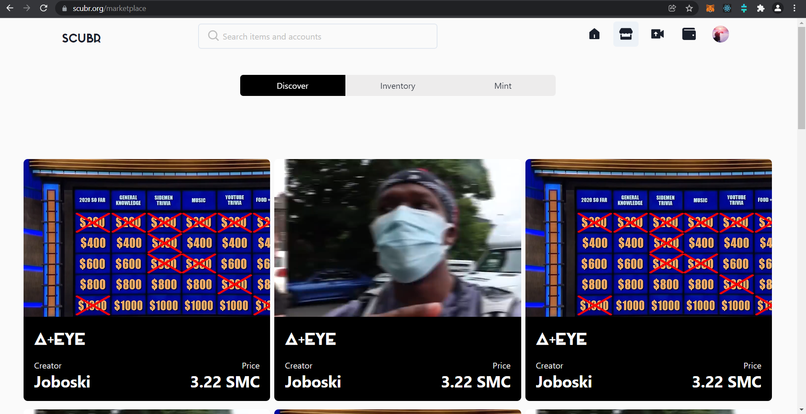Open the React developer tools extension
This screenshot has width=806, height=414.
point(727,8)
